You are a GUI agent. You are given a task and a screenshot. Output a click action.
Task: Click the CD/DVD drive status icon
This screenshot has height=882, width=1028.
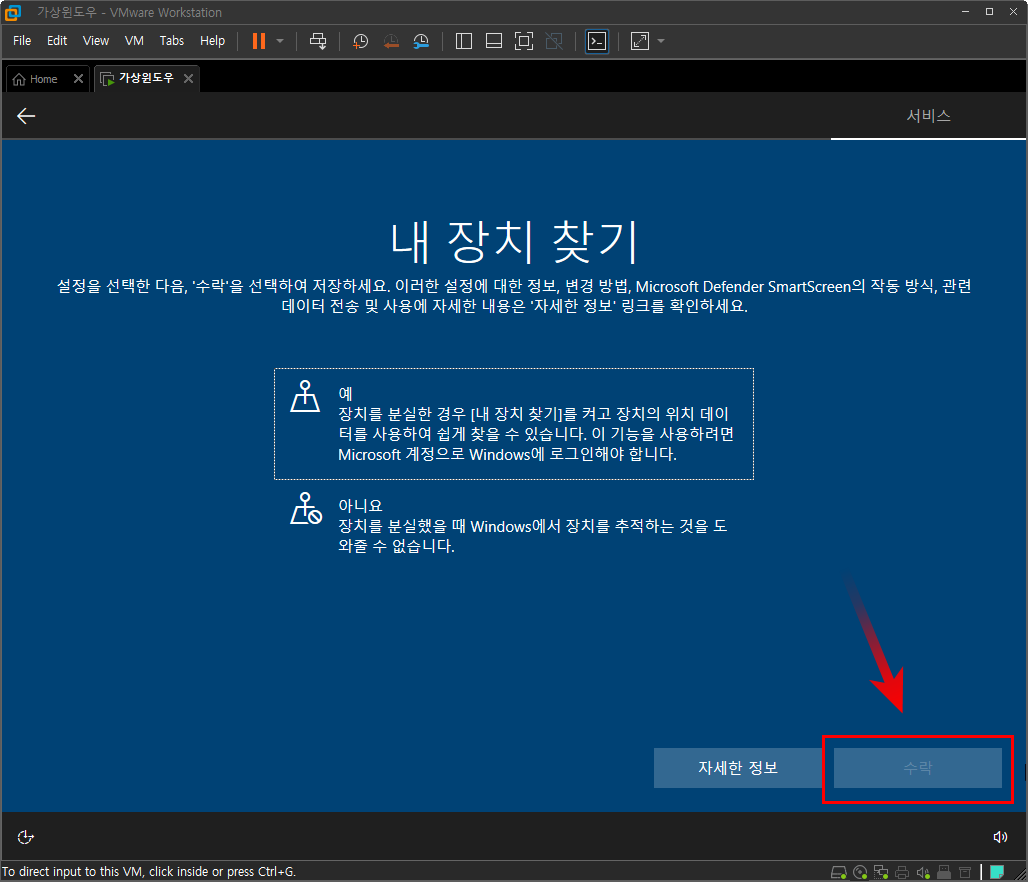pyautogui.click(x=860, y=872)
